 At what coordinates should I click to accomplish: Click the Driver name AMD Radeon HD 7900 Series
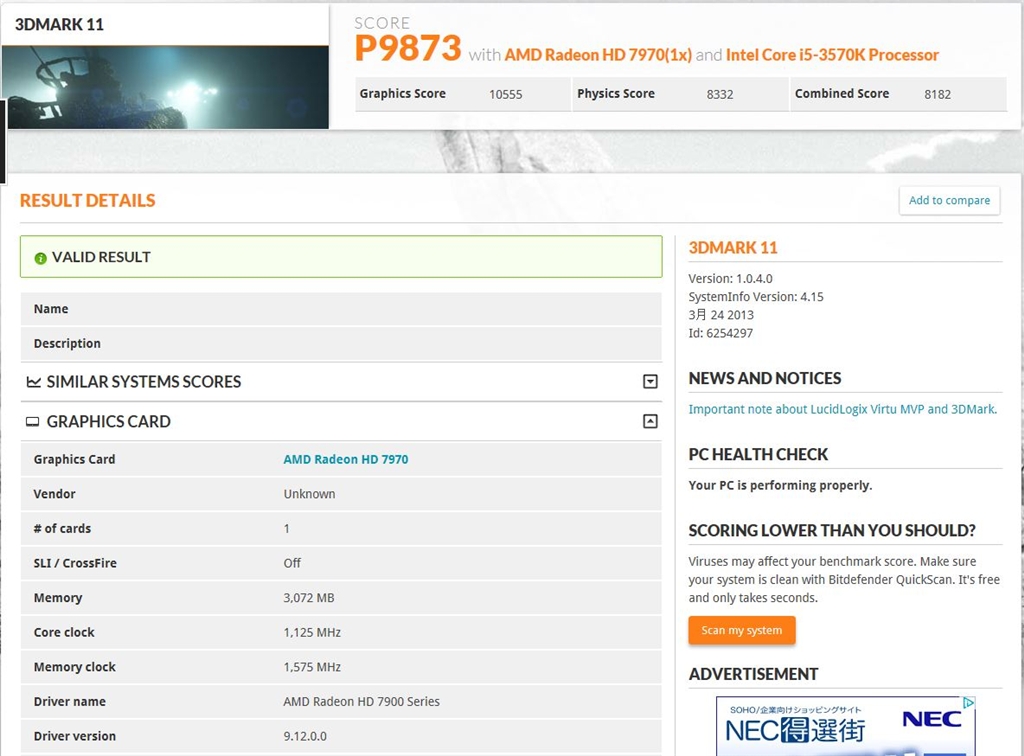(361, 702)
